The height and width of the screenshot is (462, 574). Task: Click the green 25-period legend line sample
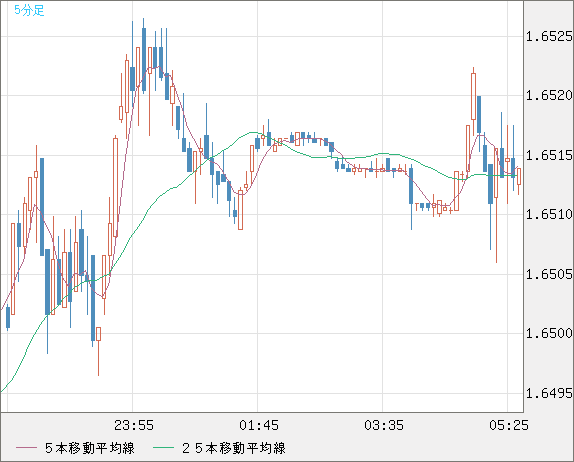163,448
